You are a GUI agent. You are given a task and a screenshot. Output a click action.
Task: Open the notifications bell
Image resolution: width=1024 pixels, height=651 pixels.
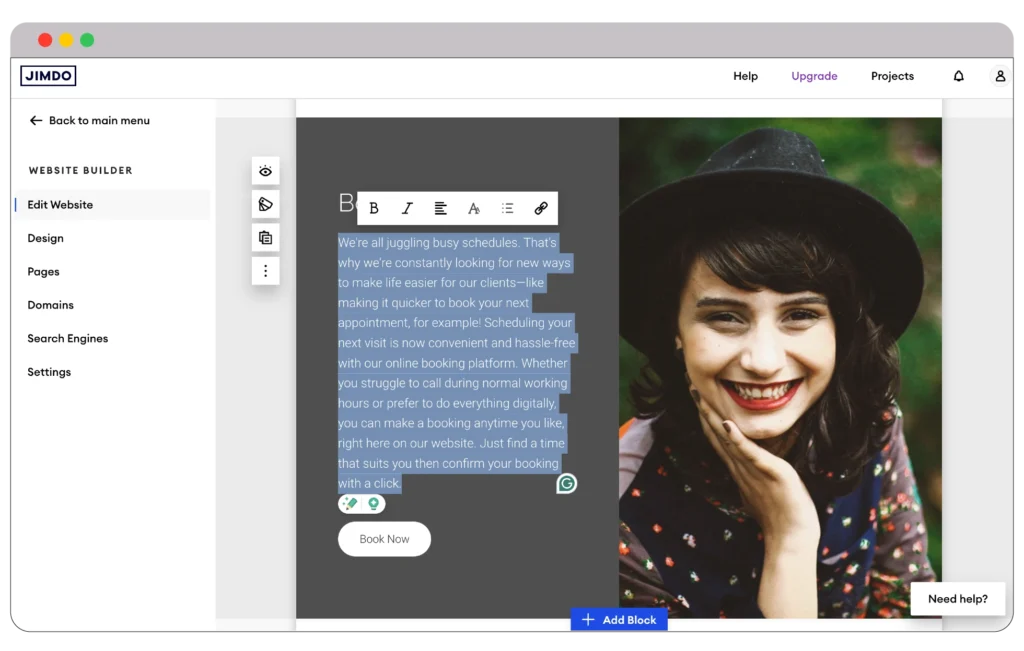(958, 76)
